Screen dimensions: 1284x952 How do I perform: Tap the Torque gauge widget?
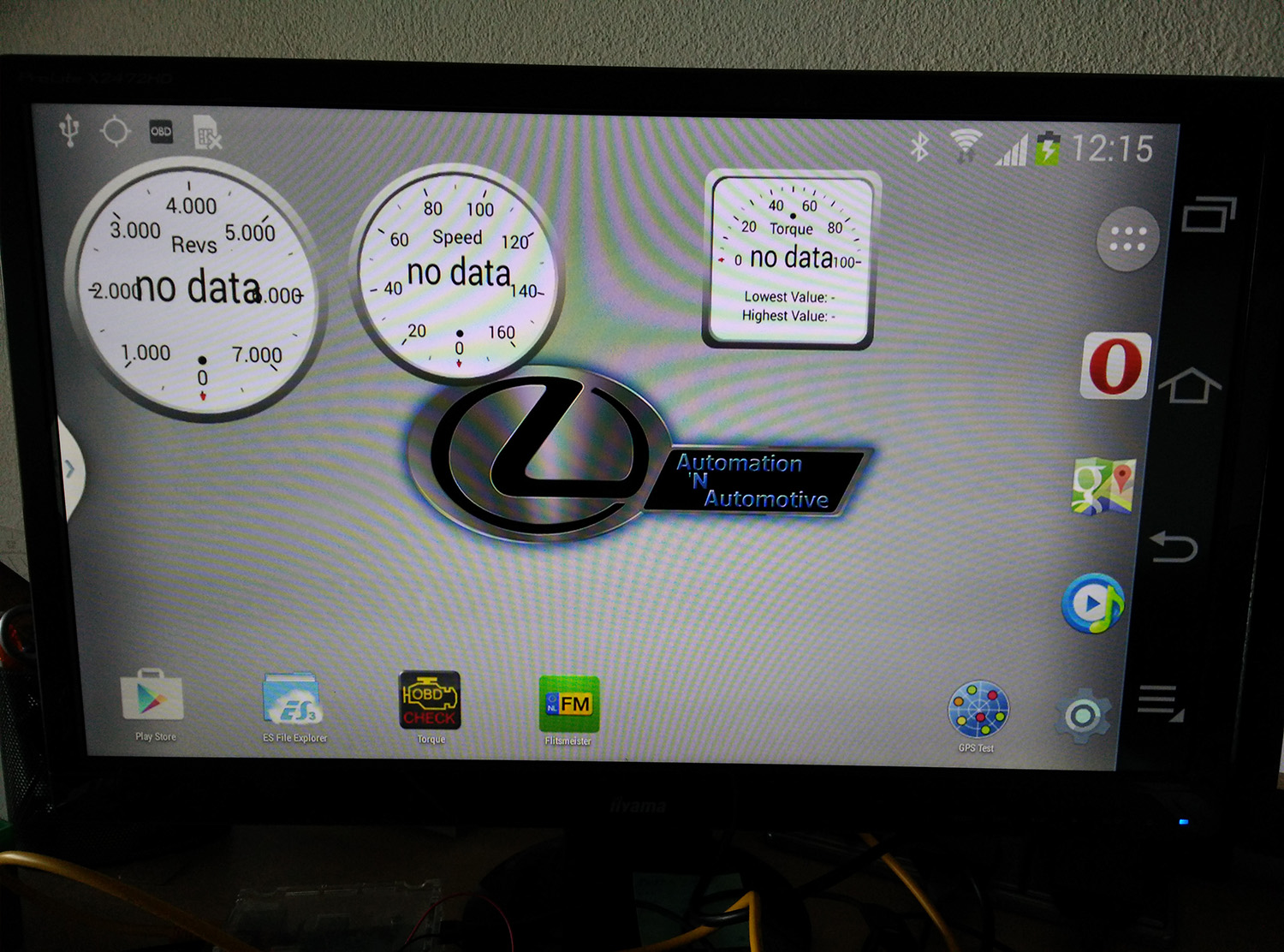click(x=790, y=259)
